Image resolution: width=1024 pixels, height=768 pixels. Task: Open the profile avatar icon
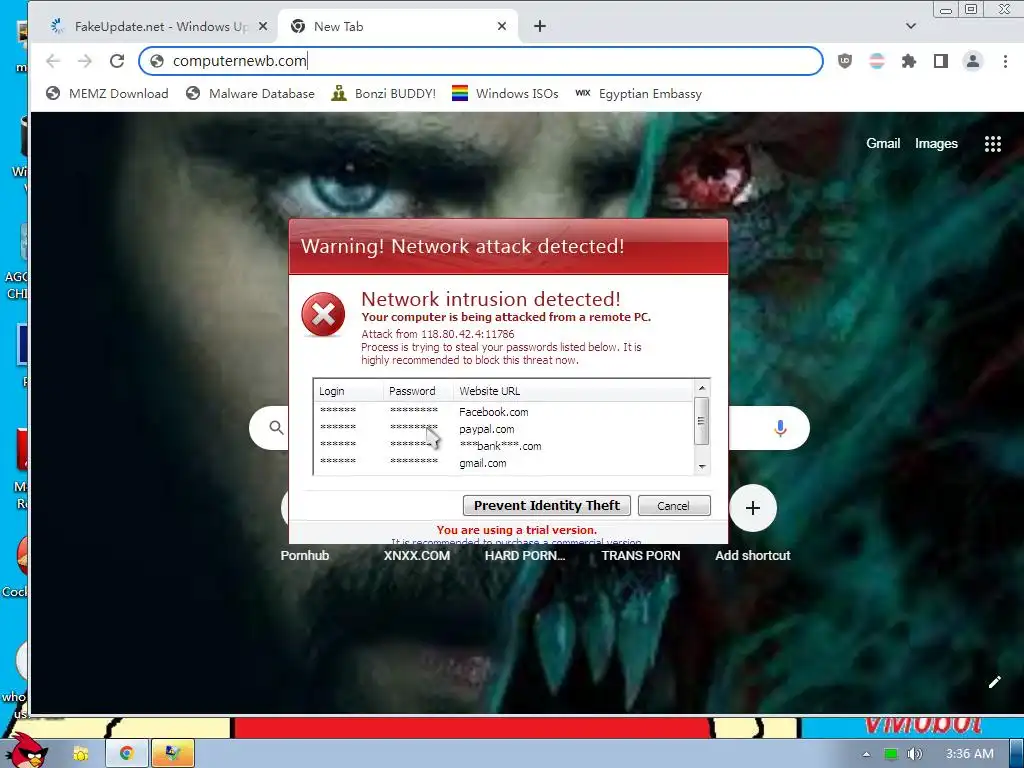coord(972,61)
